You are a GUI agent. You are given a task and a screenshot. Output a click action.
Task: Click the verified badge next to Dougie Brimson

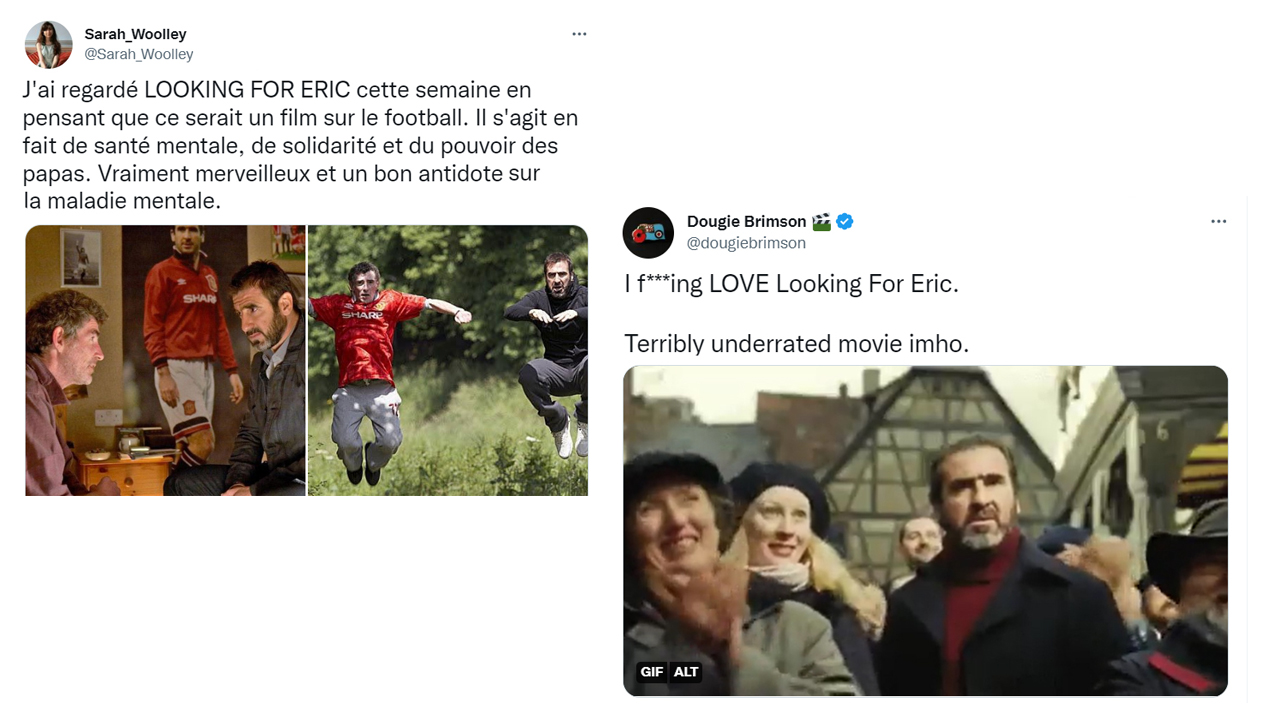845,222
